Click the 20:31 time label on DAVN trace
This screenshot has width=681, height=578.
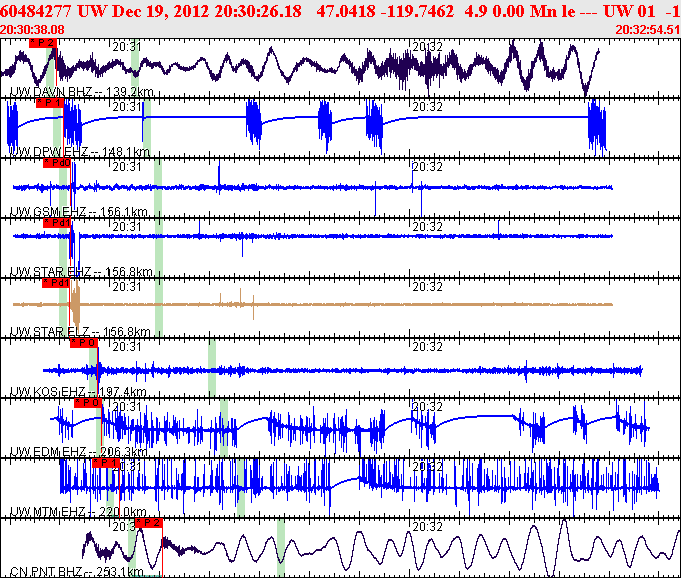pyautogui.click(x=127, y=46)
